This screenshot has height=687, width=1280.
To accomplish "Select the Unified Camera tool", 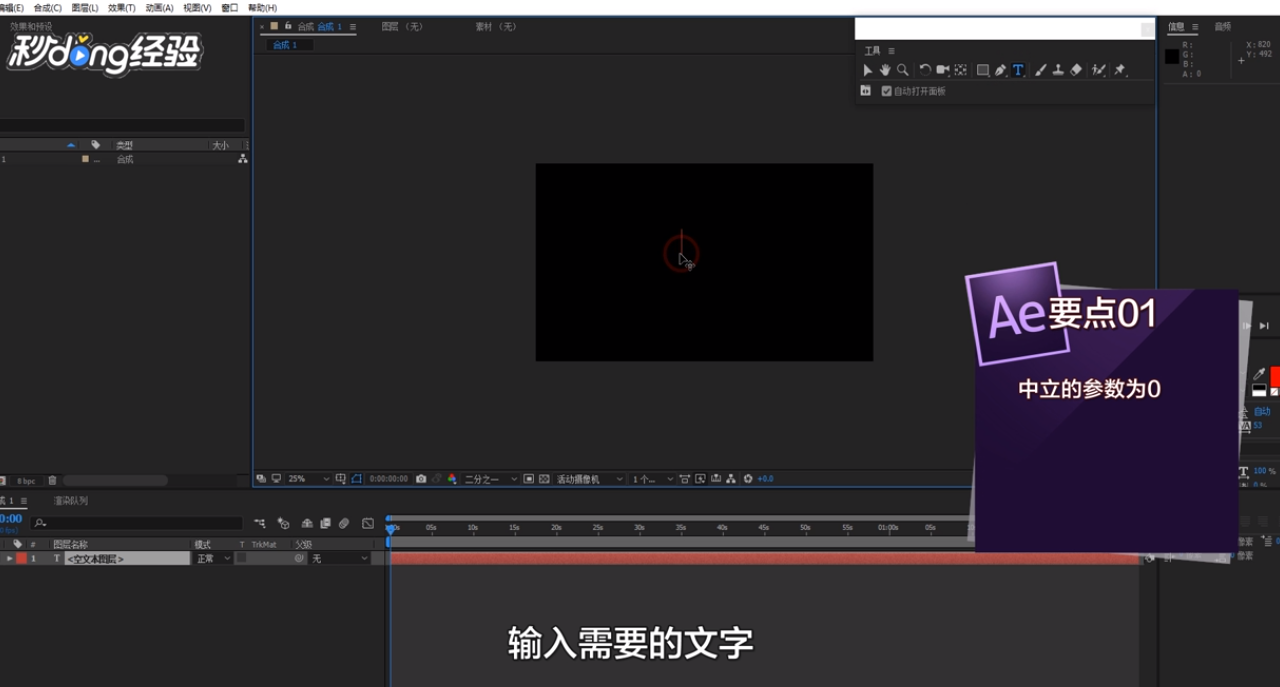I will [x=942, y=70].
